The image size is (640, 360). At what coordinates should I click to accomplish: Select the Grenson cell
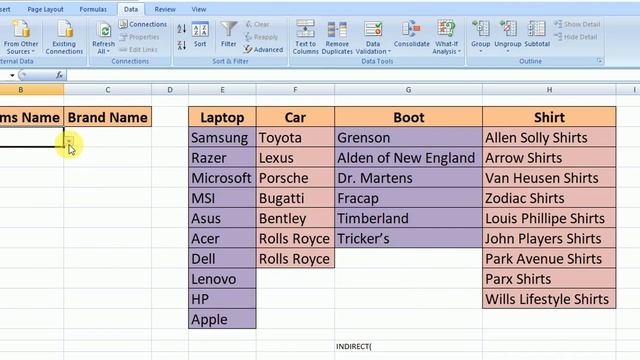[408, 138]
